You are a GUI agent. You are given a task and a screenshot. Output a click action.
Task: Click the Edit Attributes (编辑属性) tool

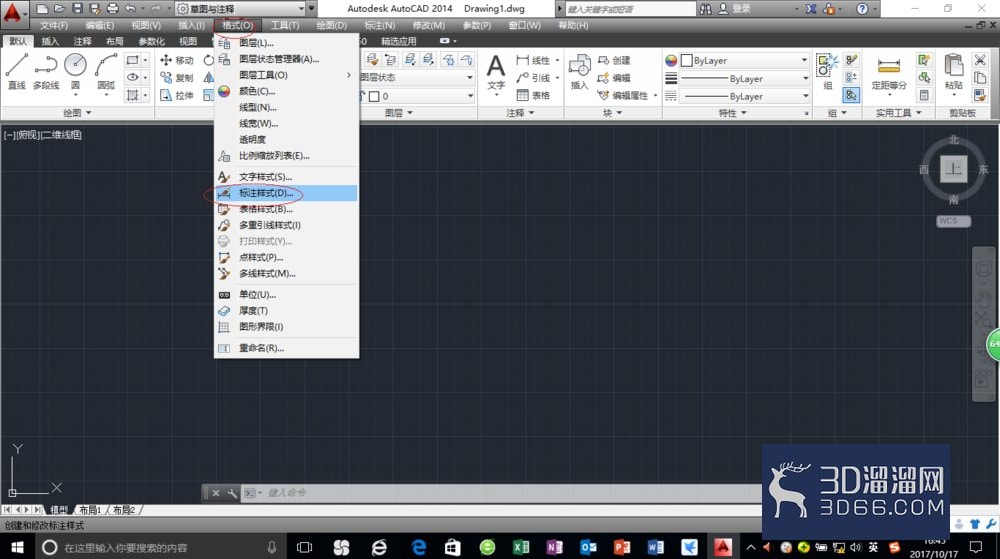[623, 96]
